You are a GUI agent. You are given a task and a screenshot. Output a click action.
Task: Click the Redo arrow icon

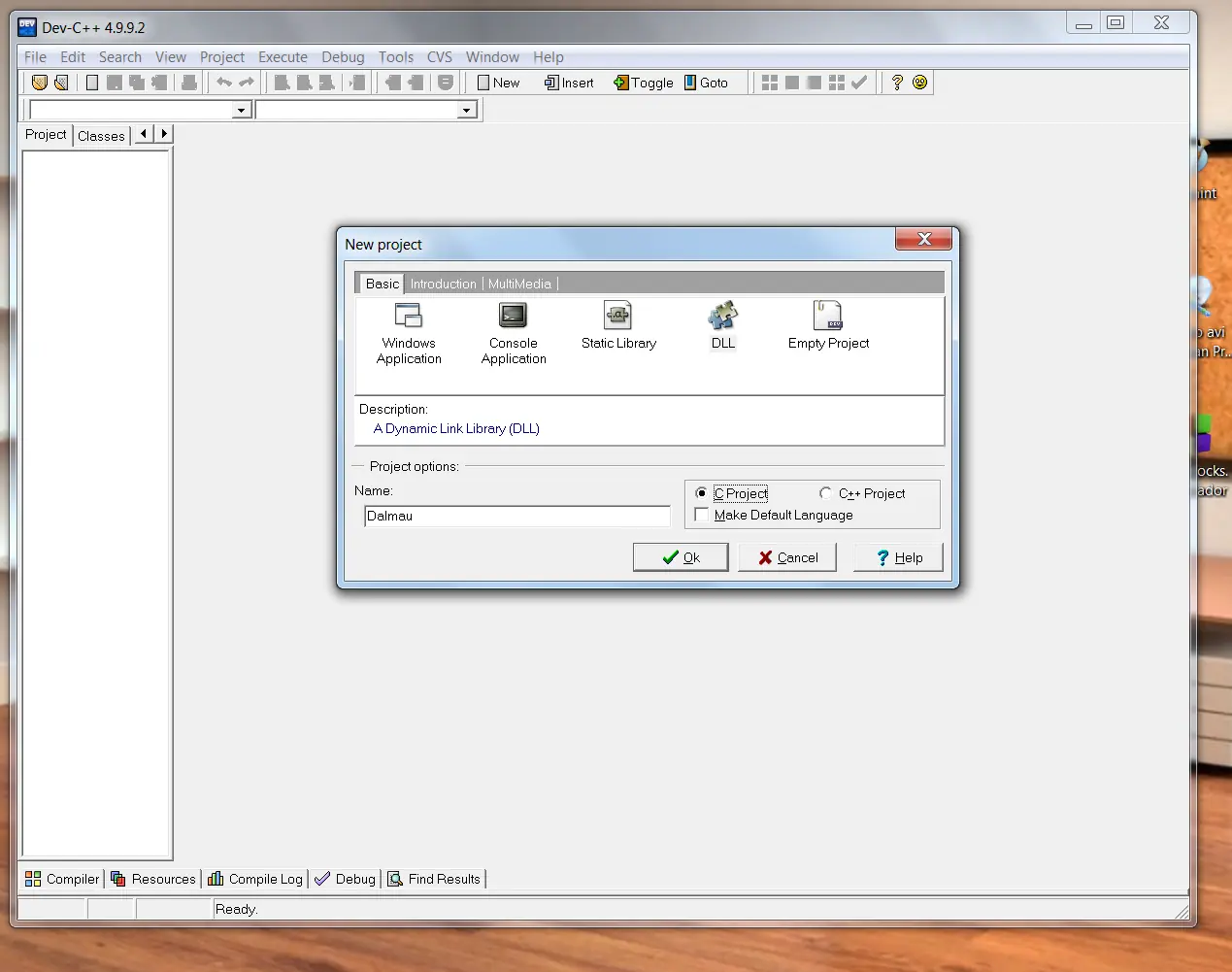[x=247, y=83]
